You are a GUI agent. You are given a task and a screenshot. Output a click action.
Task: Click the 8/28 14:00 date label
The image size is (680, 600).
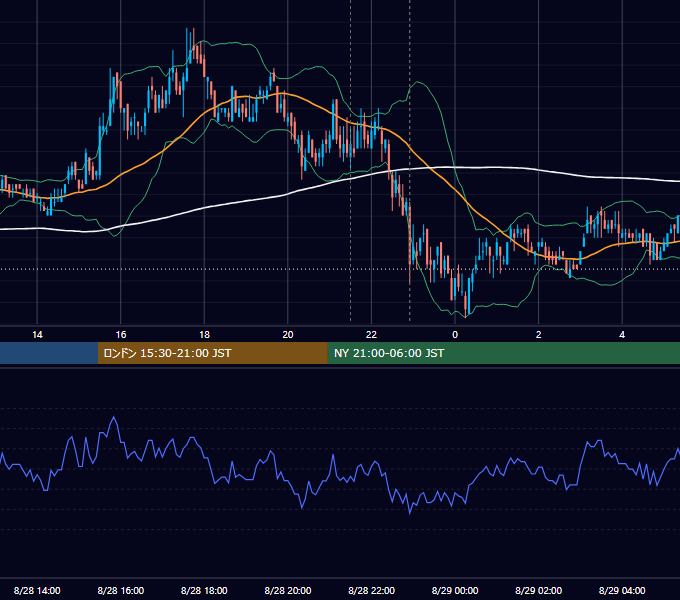point(37,590)
